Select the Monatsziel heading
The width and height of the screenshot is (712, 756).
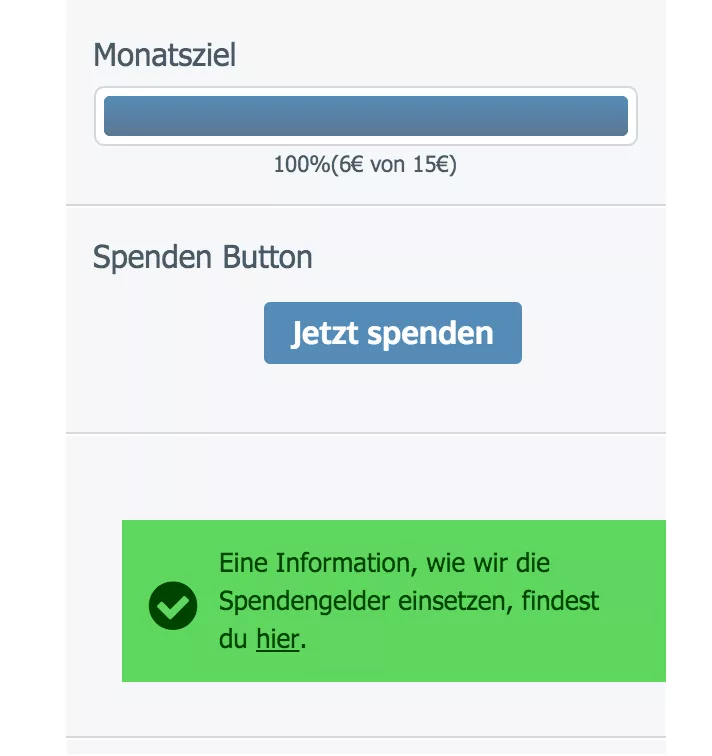coord(164,55)
